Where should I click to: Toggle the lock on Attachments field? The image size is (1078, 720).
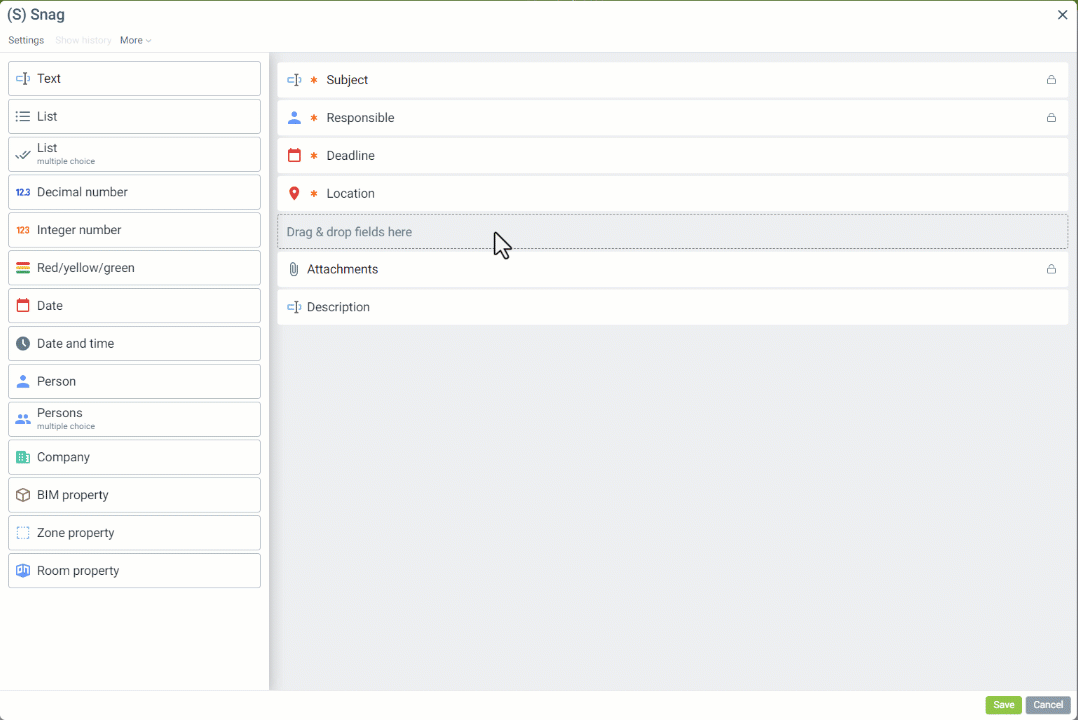point(1051,269)
